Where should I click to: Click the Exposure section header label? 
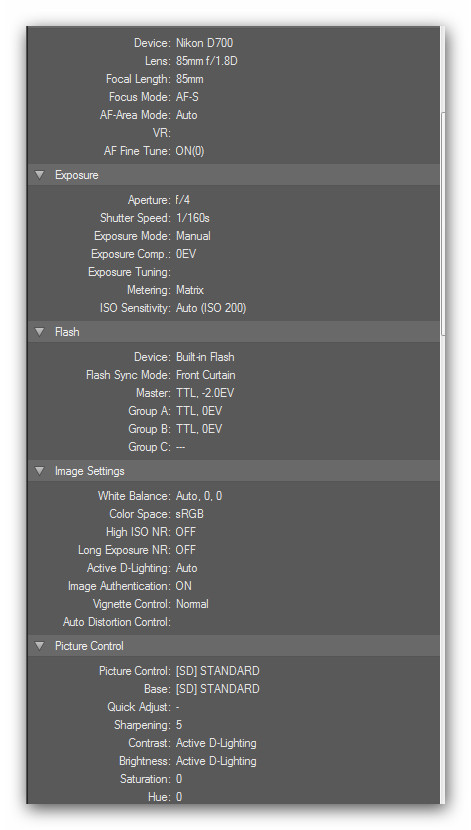click(77, 175)
